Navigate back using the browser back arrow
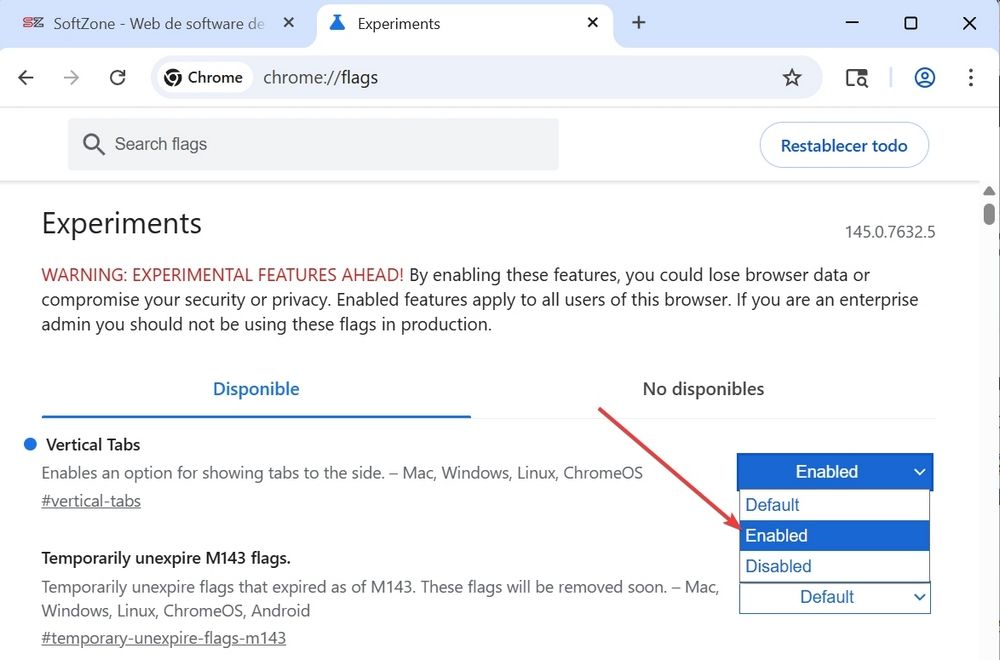Screen dimensions: 1000x660 [x=26, y=77]
